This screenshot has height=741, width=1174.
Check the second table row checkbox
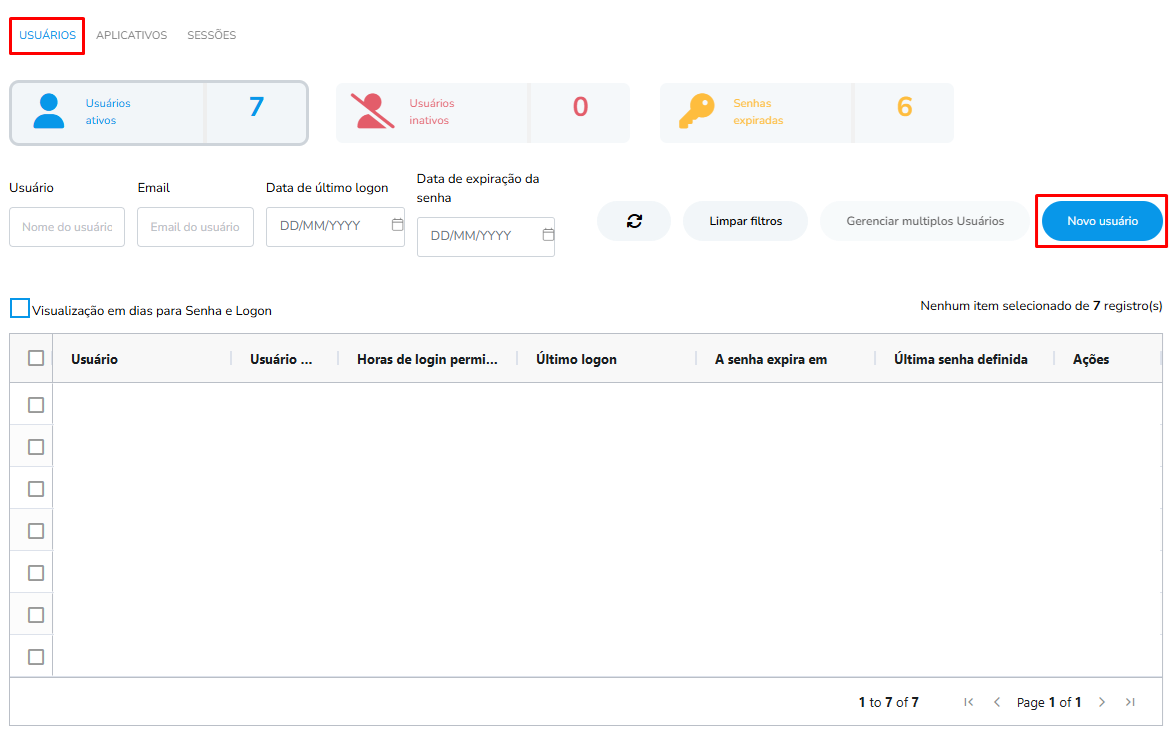point(36,446)
